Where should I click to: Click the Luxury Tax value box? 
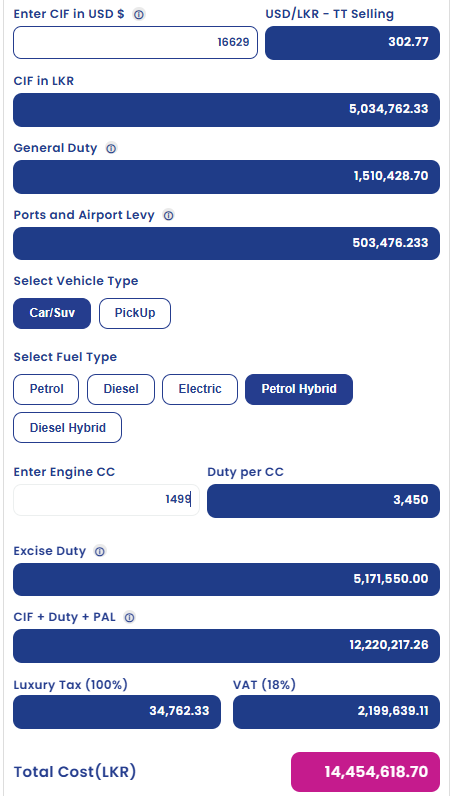coord(117,712)
